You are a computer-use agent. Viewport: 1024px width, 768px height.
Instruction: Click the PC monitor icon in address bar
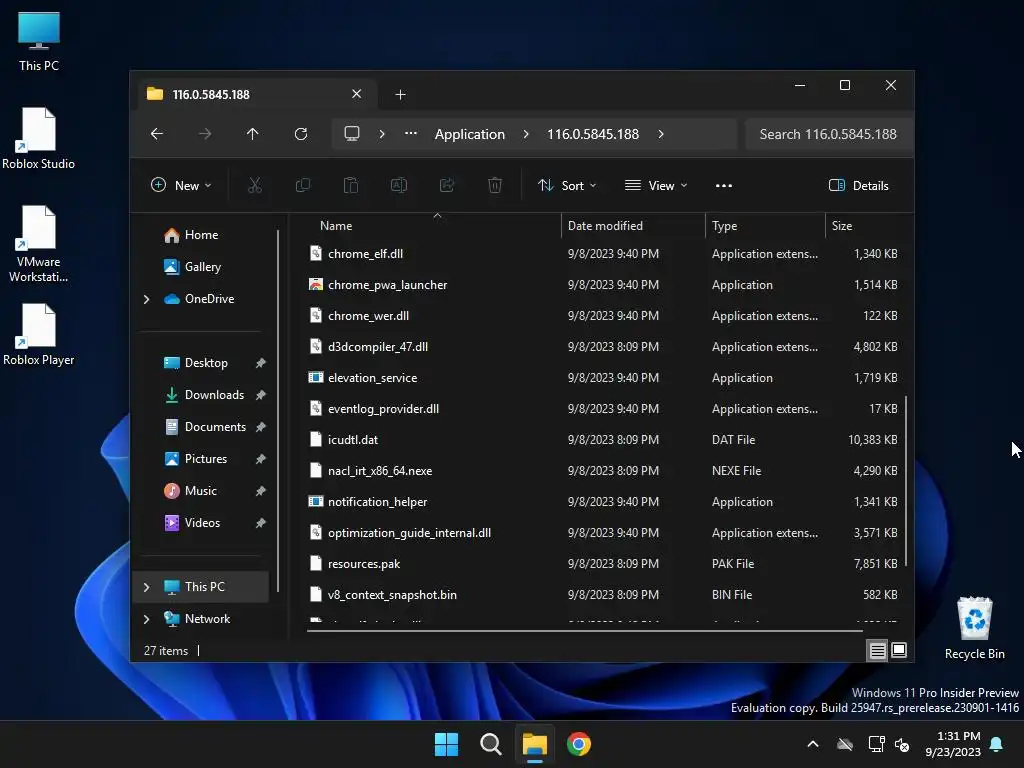click(x=352, y=134)
